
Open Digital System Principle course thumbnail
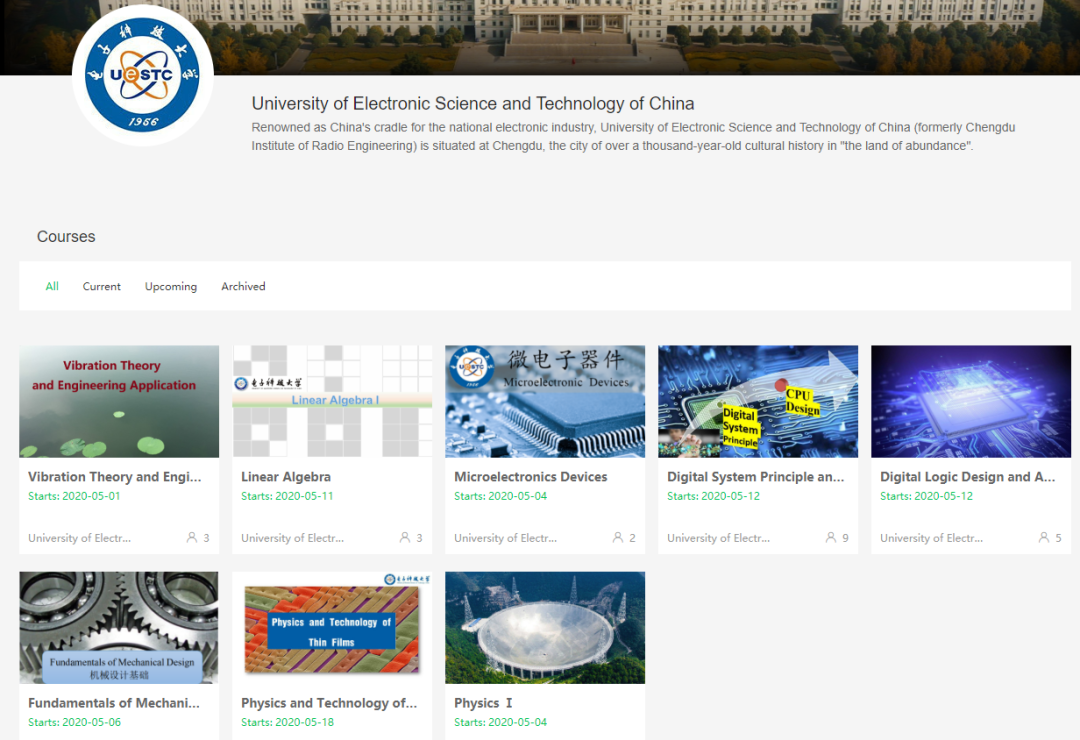coord(758,402)
